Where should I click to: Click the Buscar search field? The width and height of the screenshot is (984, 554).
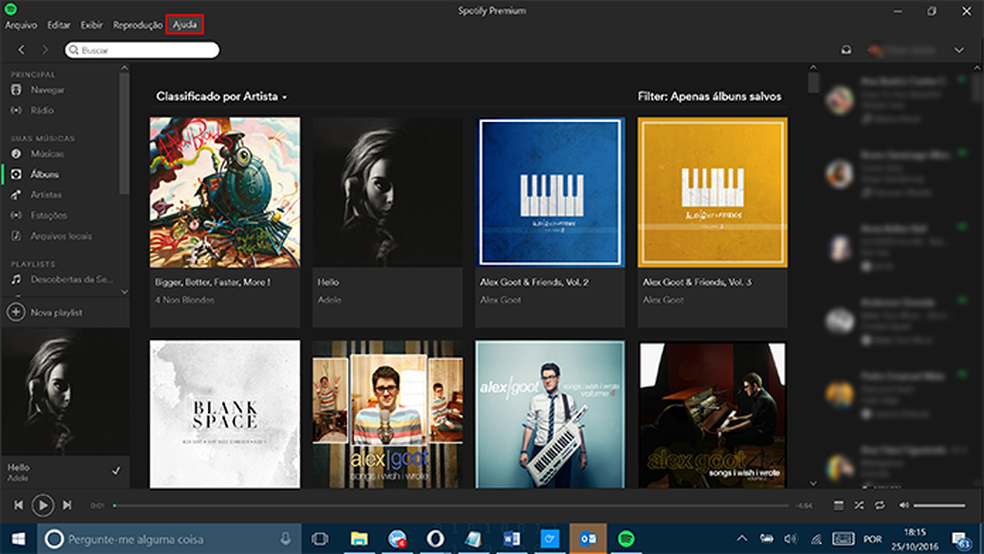click(x=142, y=50)
